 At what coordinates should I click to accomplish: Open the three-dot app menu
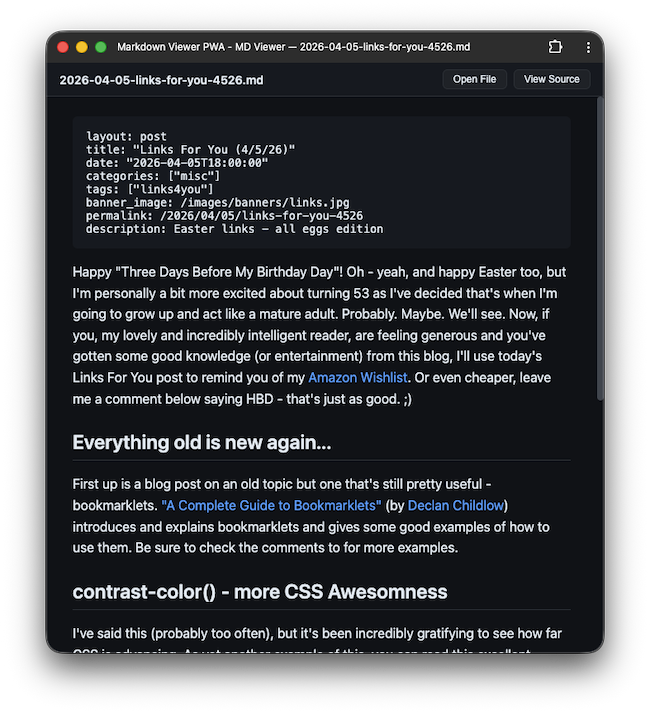coord(588,47)
